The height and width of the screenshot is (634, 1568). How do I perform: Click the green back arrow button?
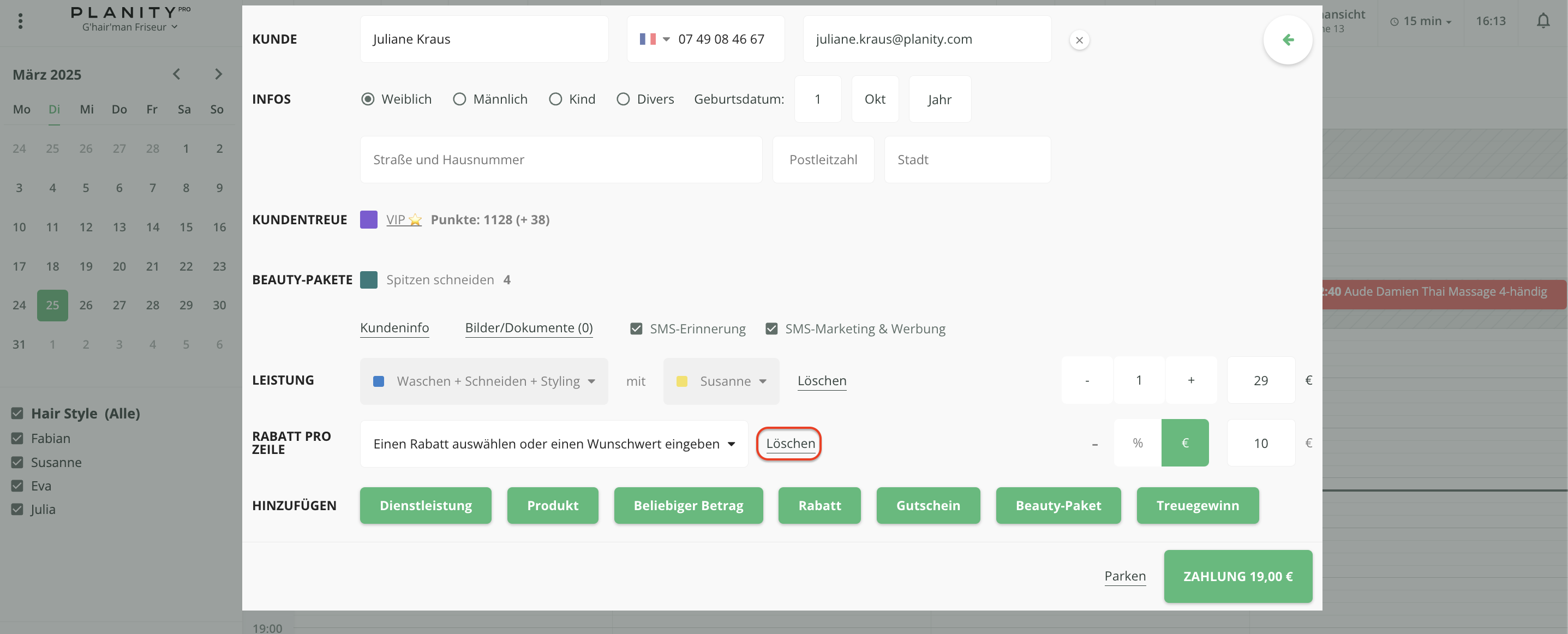point(1288,40)
